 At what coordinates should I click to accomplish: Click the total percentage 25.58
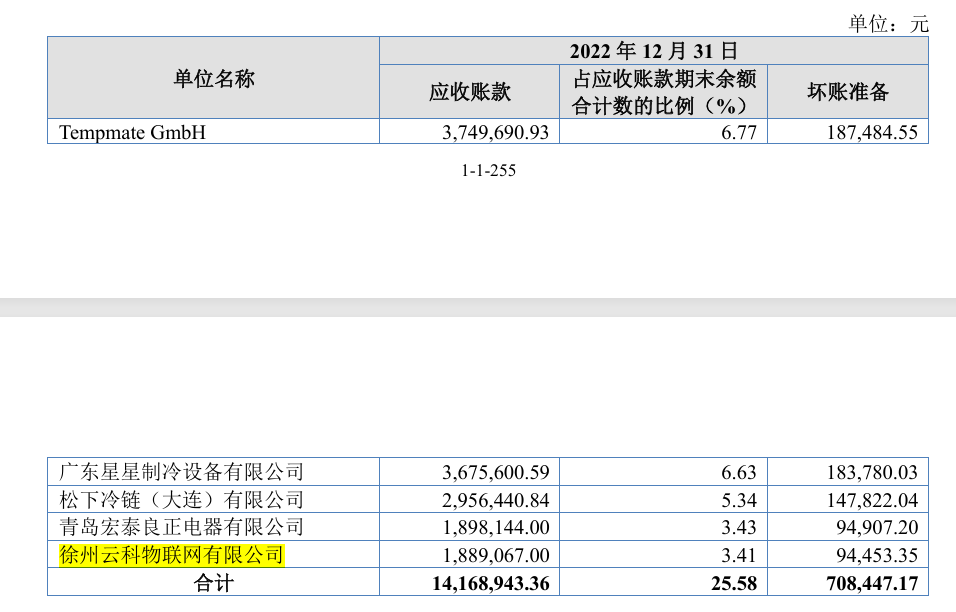(x=733, y=583)
